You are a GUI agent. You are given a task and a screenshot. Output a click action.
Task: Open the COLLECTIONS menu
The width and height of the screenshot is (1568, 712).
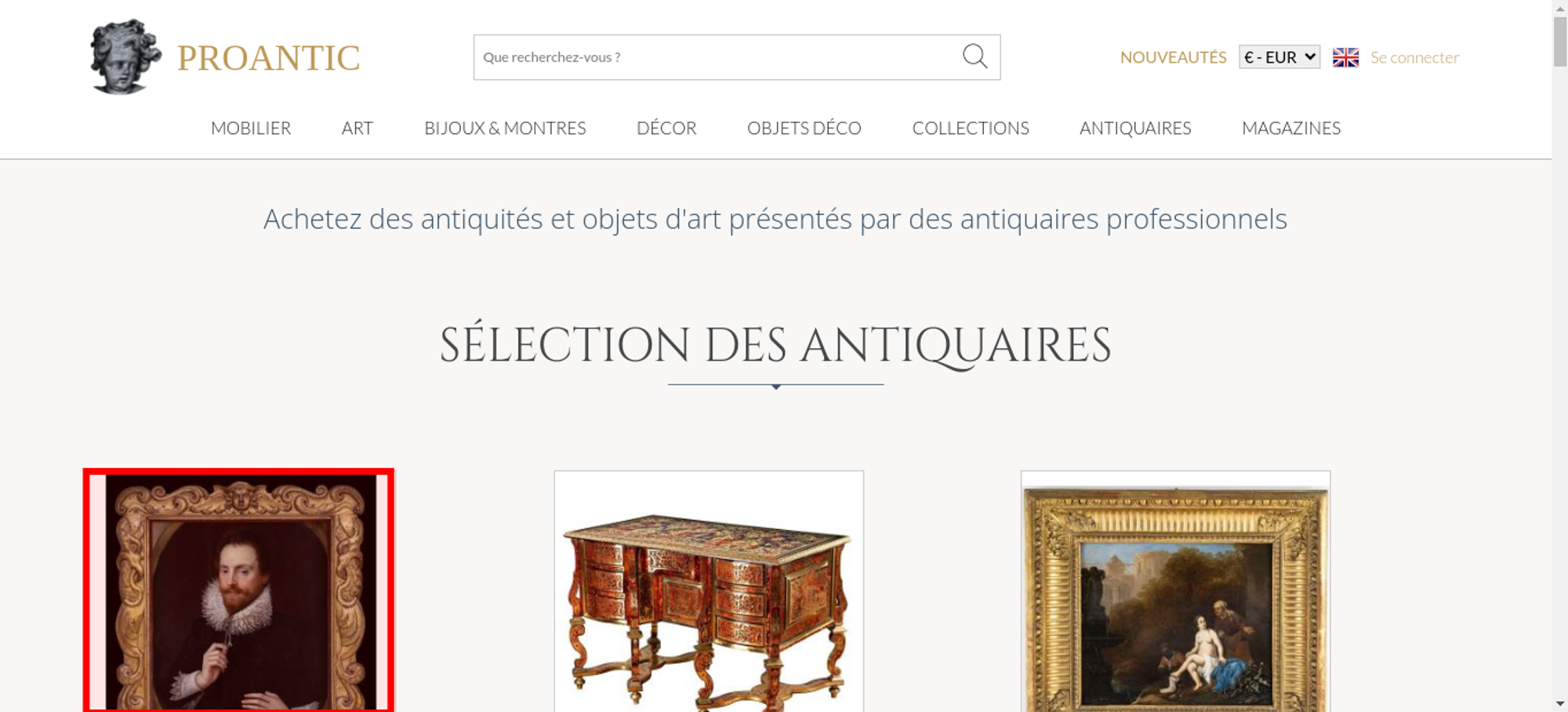(971, 128)
